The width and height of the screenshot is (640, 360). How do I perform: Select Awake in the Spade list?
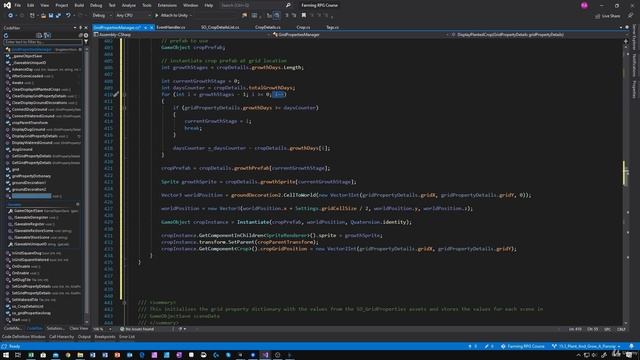coord(18,82)
